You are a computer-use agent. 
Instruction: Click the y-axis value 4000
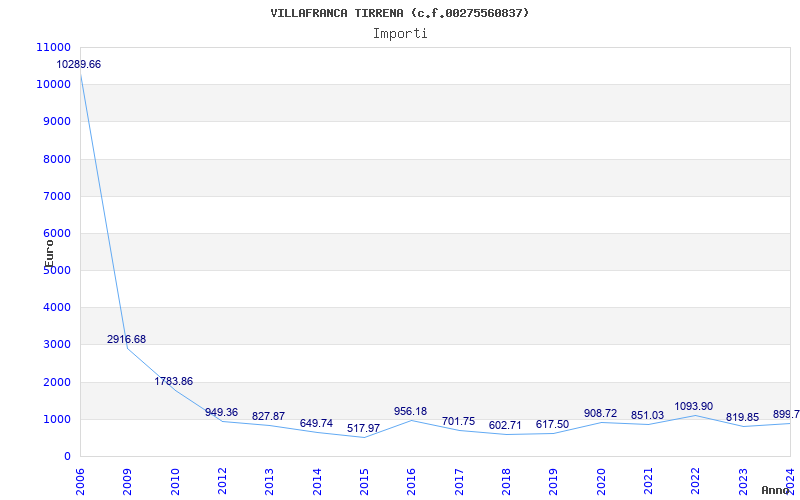pyautogui.click(x=57, y=308)
